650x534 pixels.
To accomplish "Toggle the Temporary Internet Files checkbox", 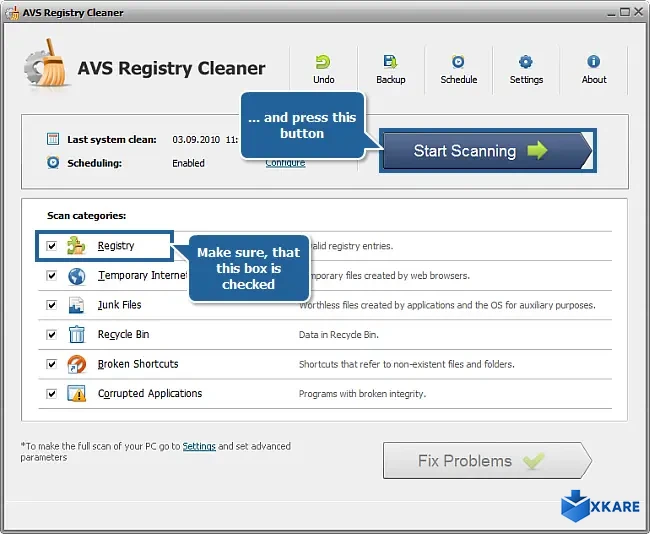I will [x=51, y=276].
